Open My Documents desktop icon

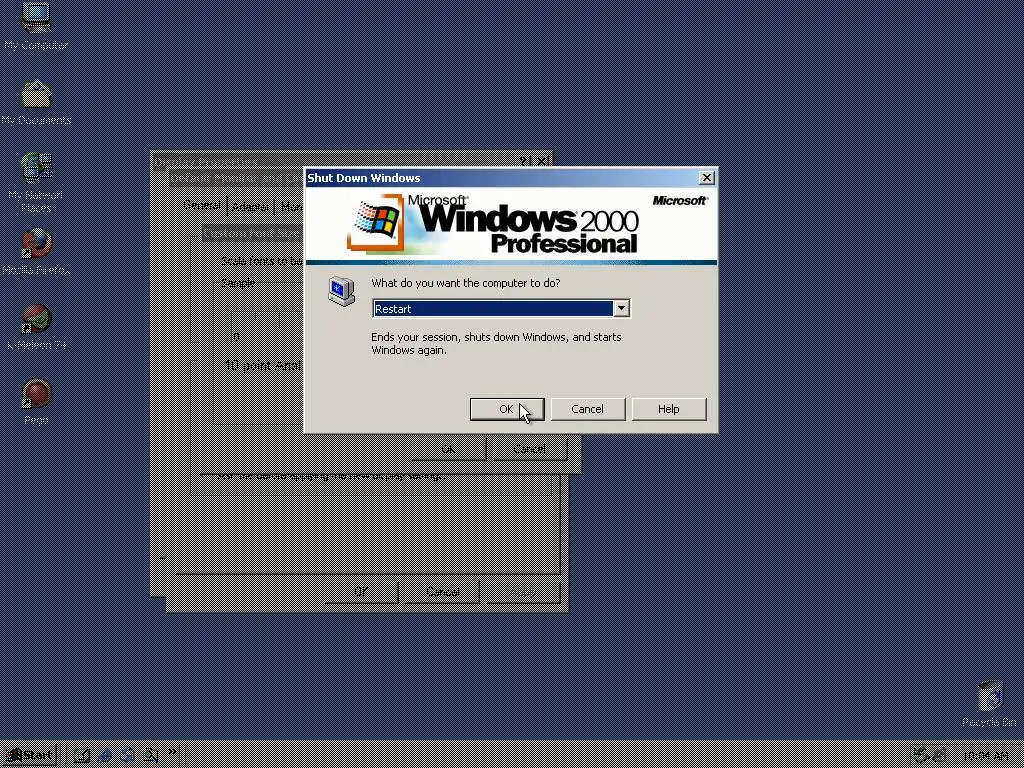36,103
